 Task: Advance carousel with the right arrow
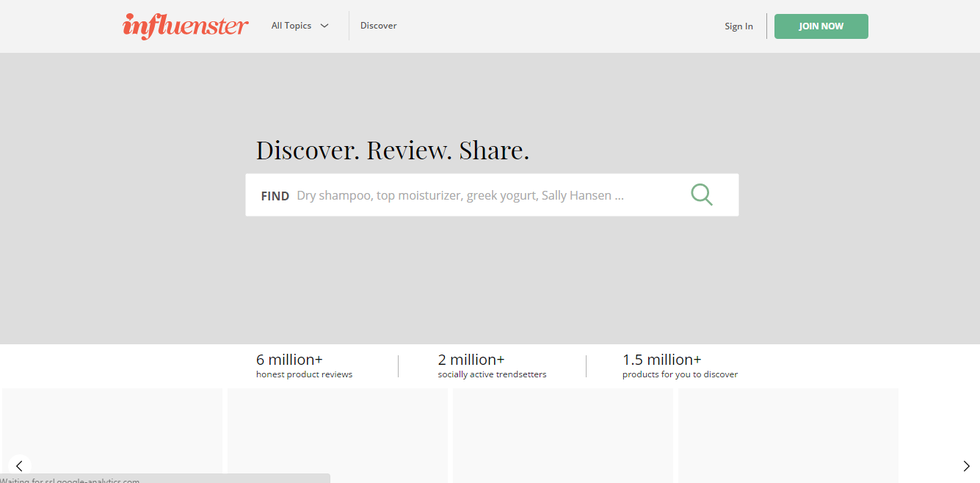coord(965,466)
